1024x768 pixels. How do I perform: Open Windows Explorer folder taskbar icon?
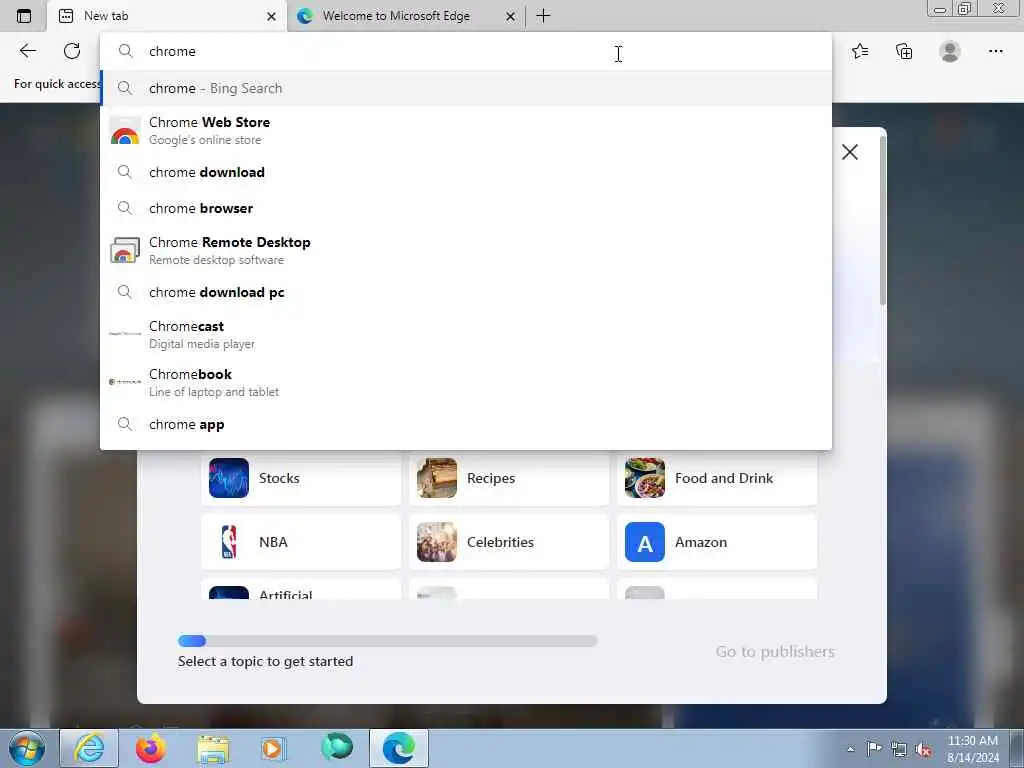pyautogui.click(x=213, y=748)
